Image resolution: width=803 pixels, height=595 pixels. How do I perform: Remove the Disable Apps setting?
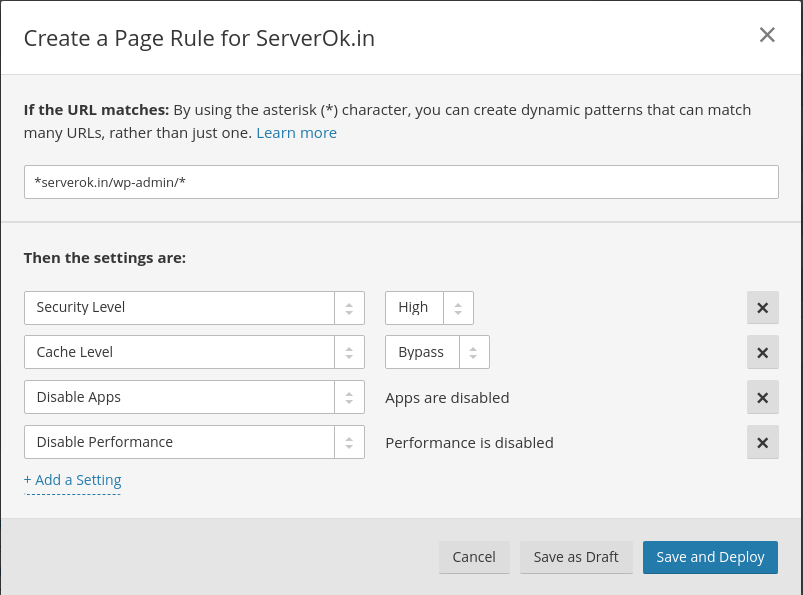tap(762, 397)
